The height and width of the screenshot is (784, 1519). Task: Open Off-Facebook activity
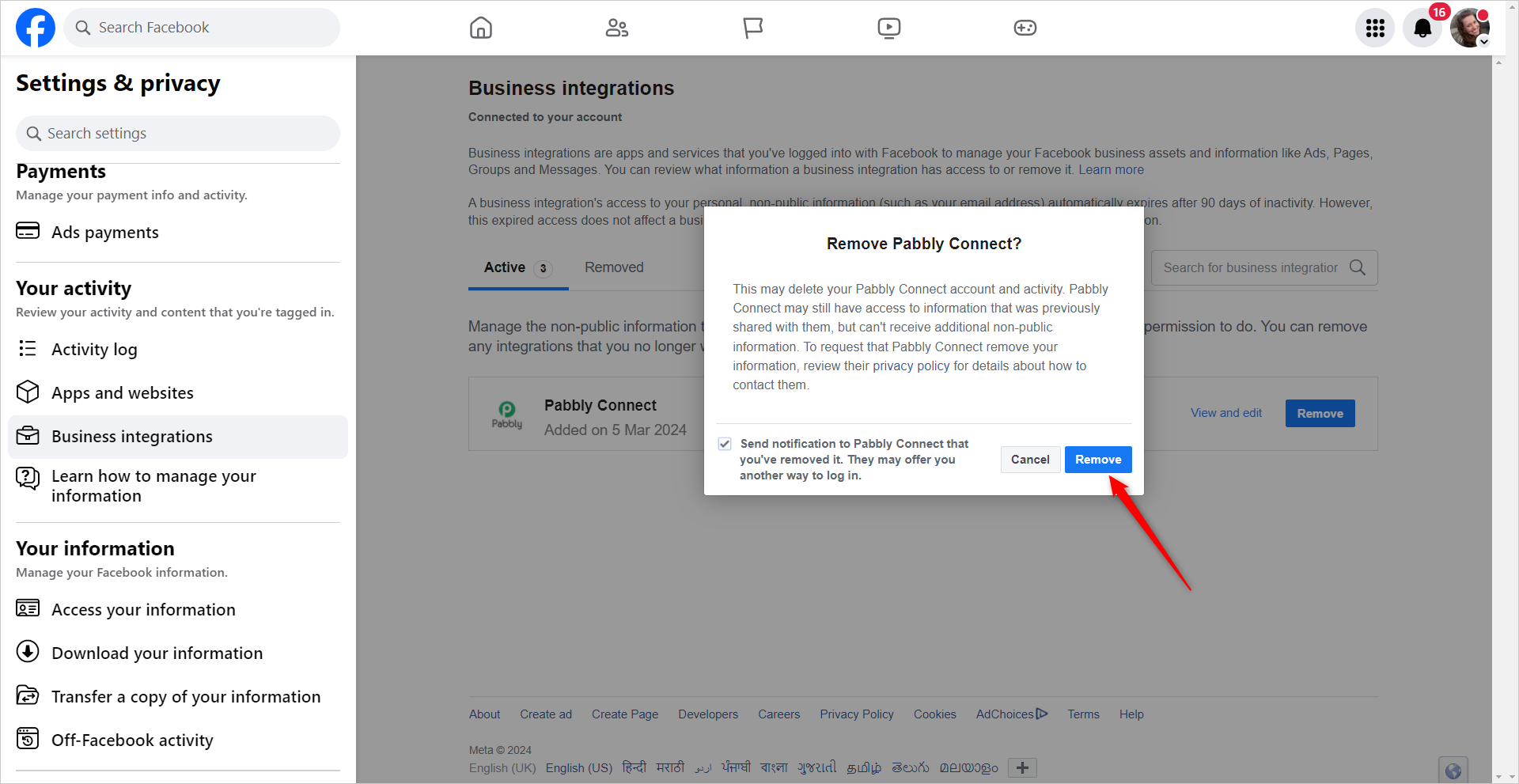pyautogui.click(x=178, y=740)
